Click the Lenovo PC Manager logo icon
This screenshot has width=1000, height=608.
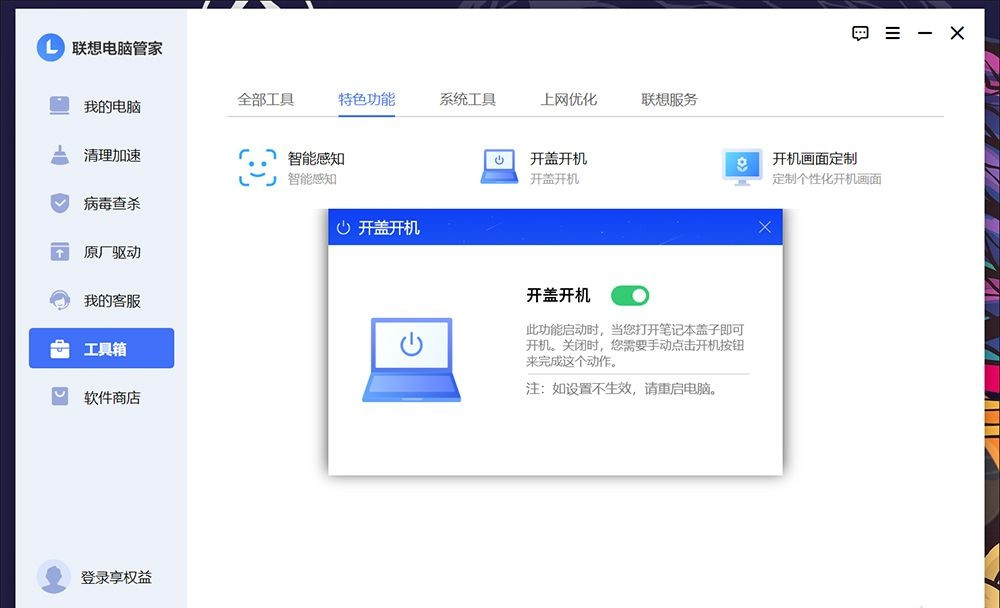(50, 47)
